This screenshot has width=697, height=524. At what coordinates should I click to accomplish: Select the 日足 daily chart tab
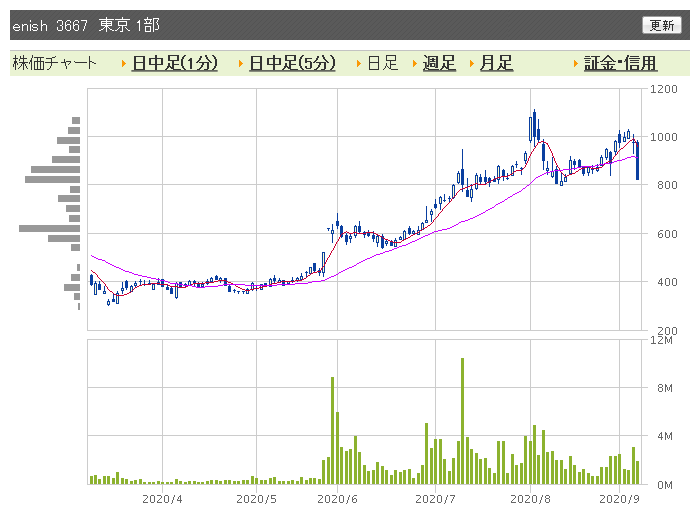382,63
